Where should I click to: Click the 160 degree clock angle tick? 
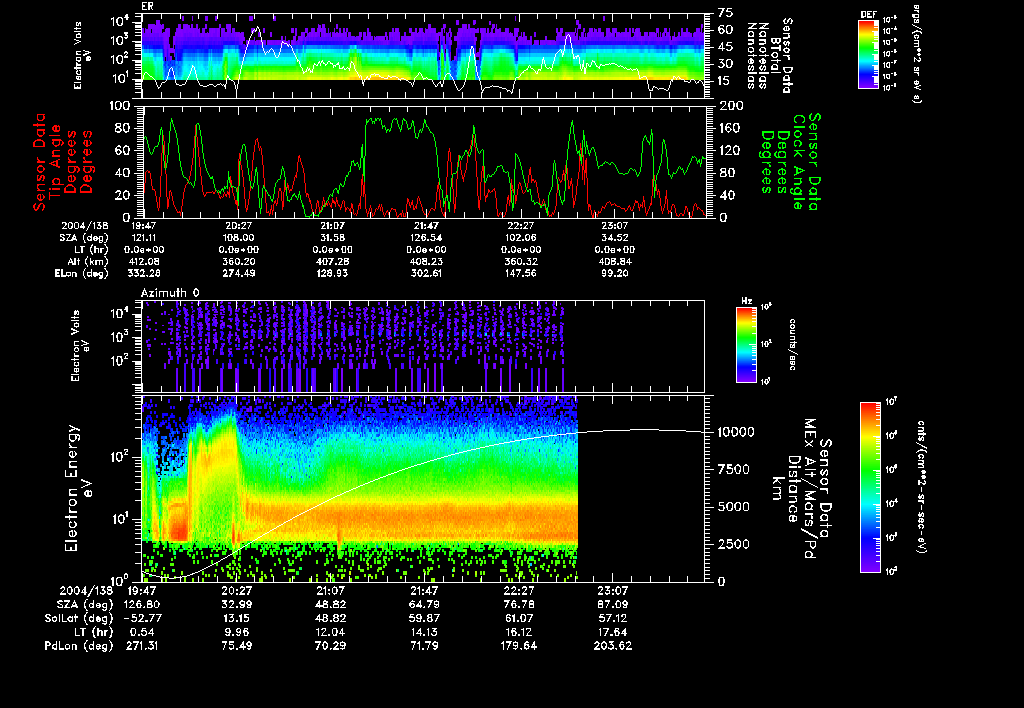click(x=729, y=128)
